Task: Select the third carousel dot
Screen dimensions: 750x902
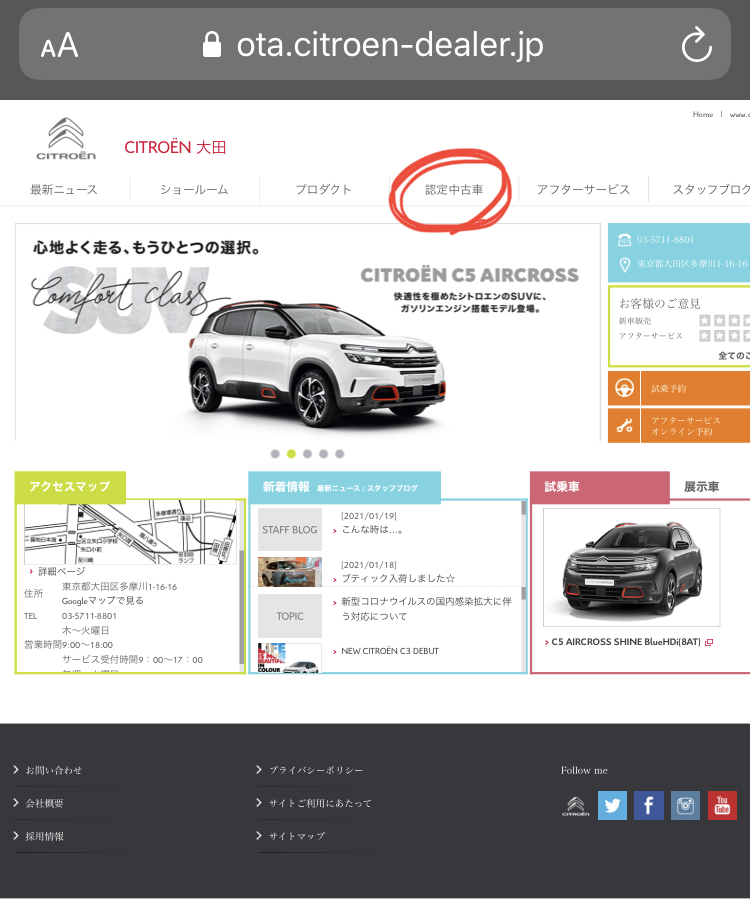Action: [x=307, y=454]
